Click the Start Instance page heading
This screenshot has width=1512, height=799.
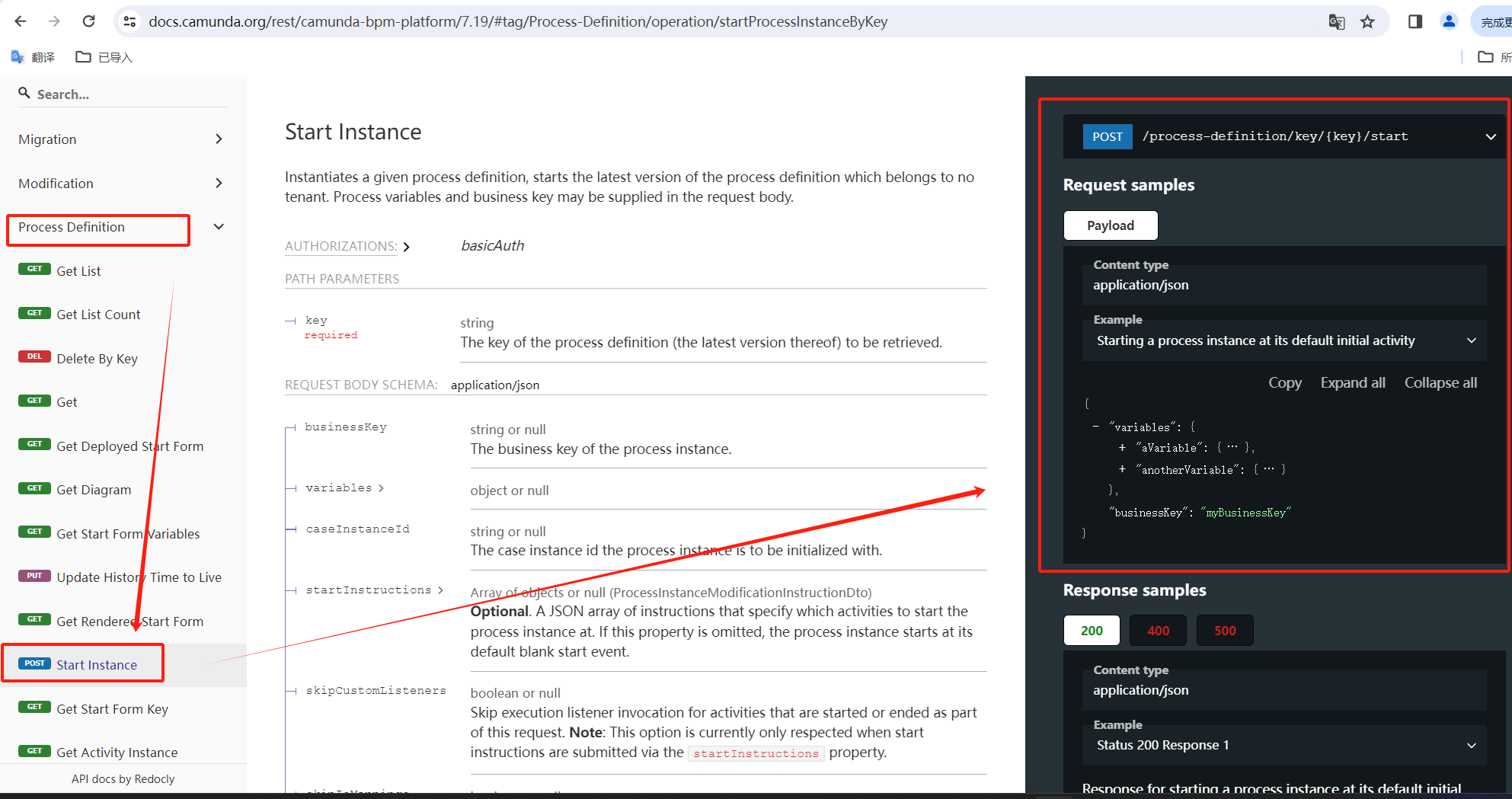click(353, 132)
